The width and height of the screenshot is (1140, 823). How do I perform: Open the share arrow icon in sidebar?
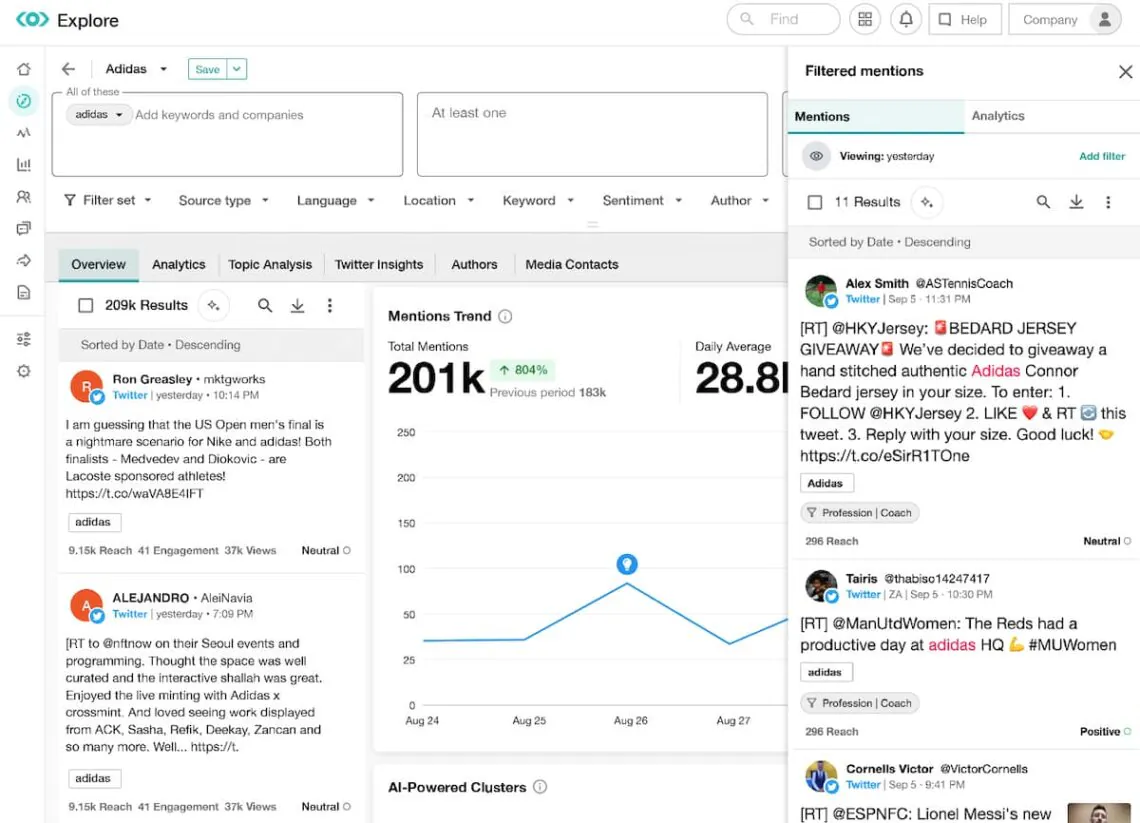point(24,260)
